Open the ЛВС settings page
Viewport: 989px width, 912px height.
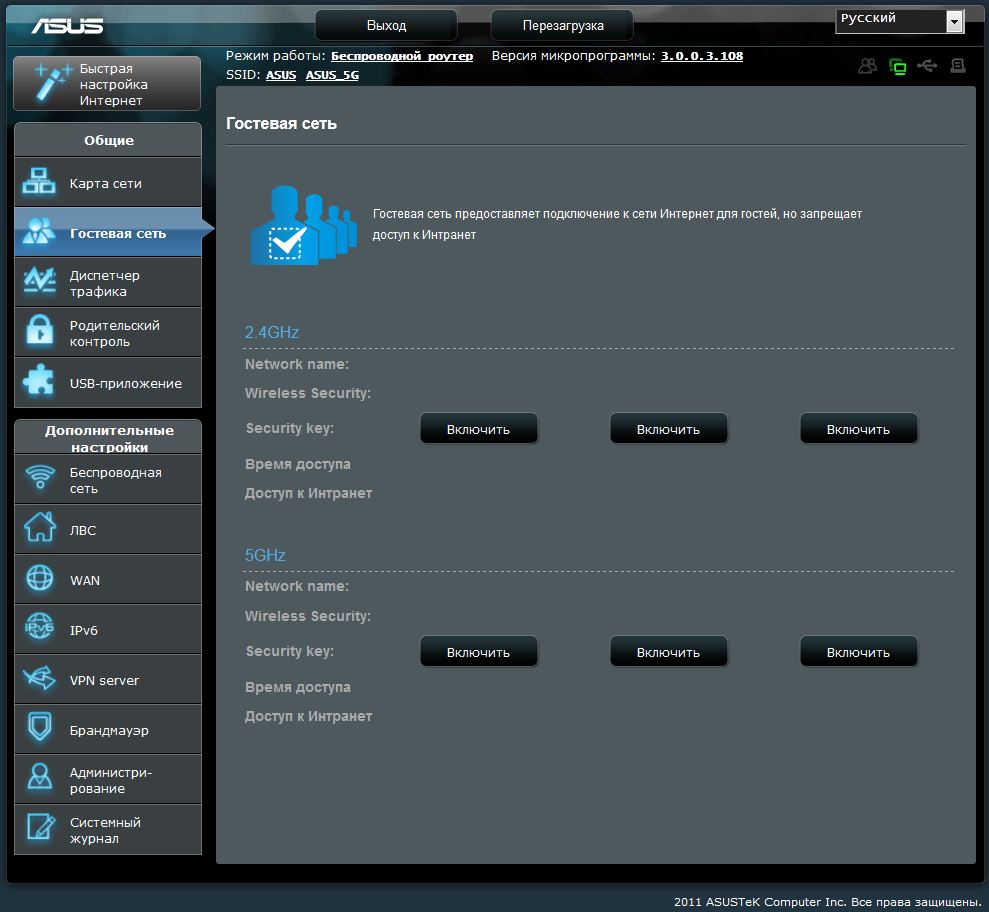(x=108, y=529)
